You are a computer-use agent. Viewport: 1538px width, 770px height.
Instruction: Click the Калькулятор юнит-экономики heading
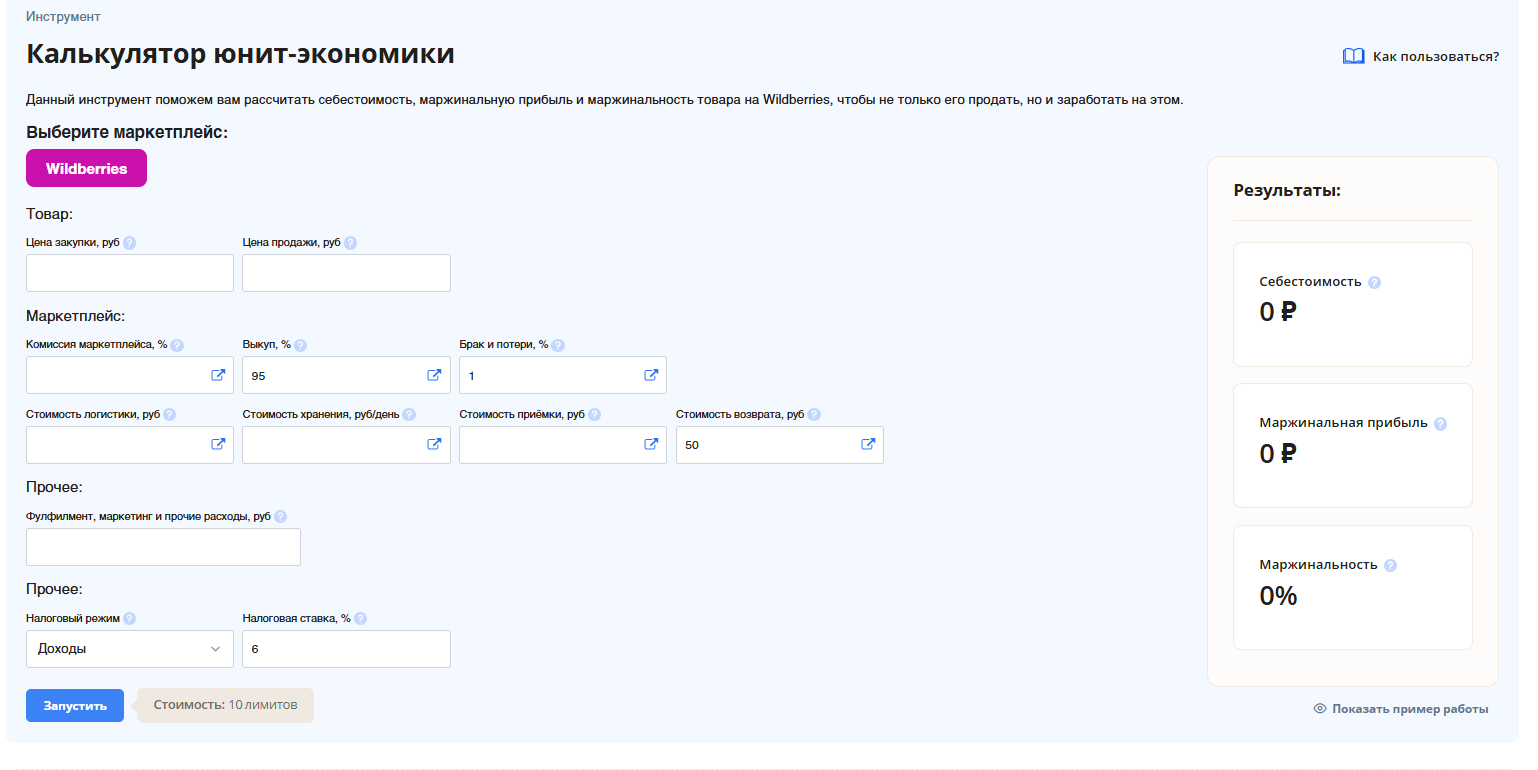[x=240, y=54]
